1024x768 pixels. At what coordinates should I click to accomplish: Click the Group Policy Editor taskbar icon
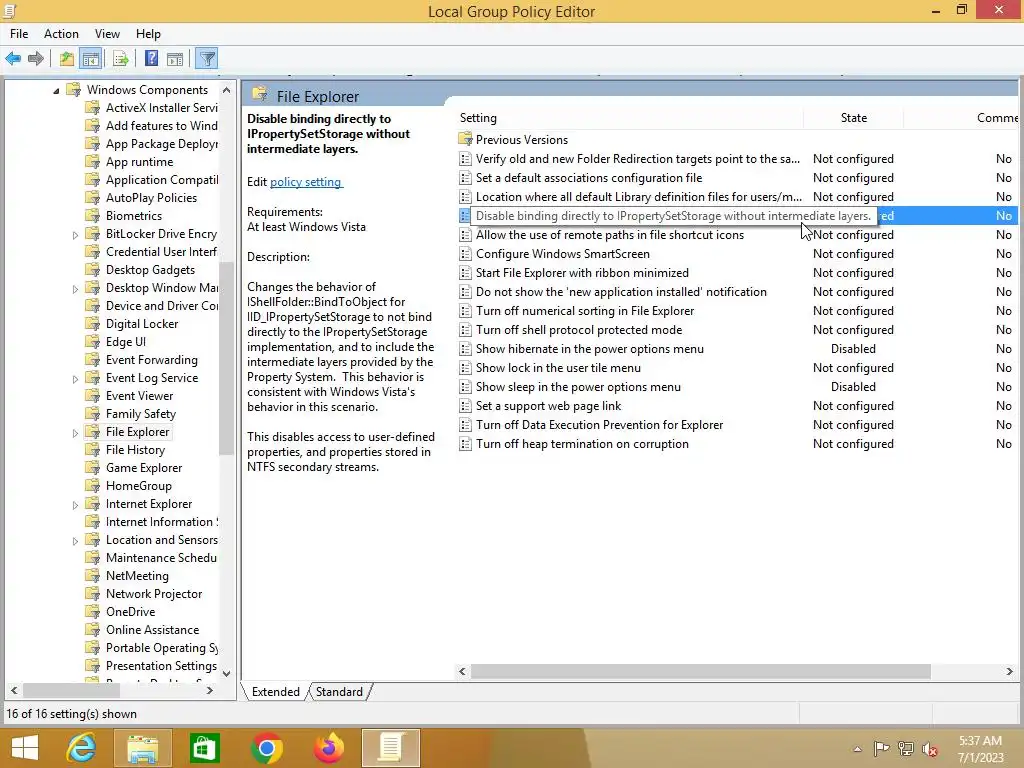pyautogui.click(x=391, y=748)
